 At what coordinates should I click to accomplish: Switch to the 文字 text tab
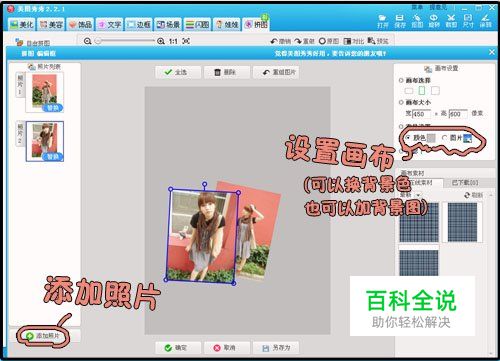(x=110, y=25)
